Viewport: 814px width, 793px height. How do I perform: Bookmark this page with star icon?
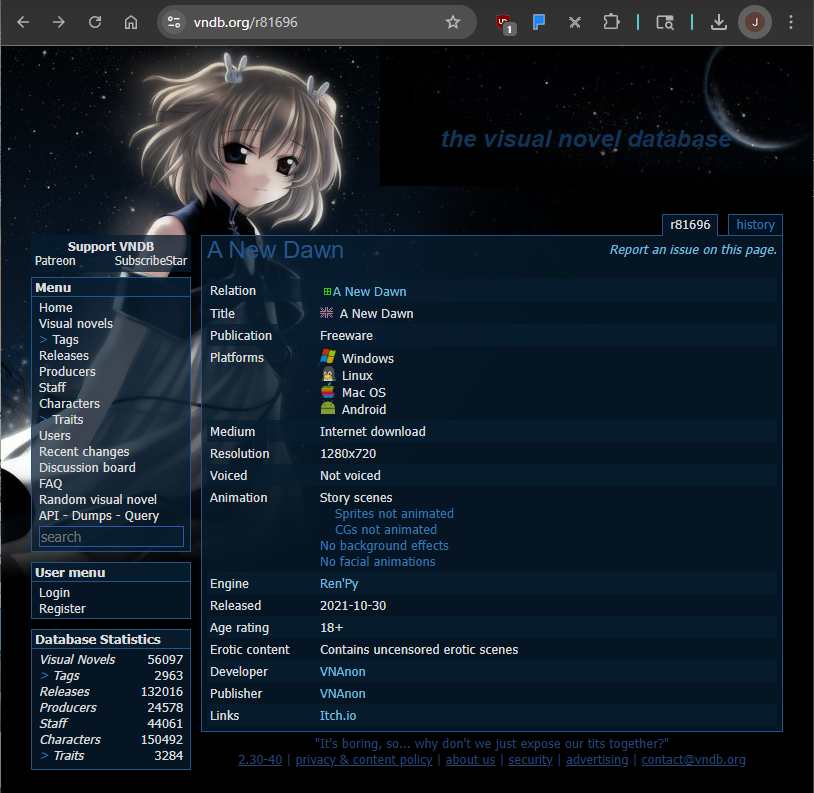tap(453, 22)
